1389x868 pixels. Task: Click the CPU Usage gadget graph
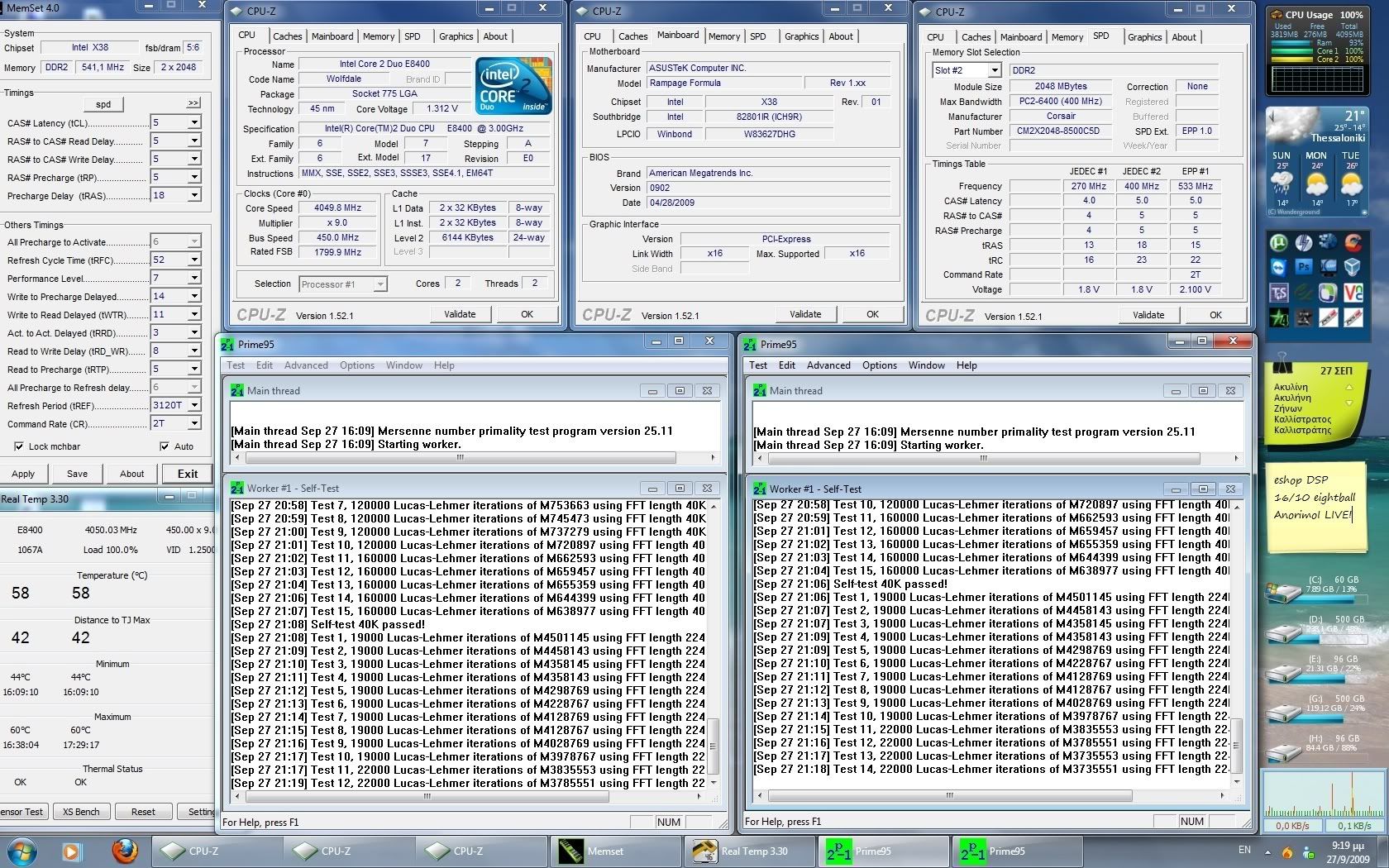coord(1316,79)
